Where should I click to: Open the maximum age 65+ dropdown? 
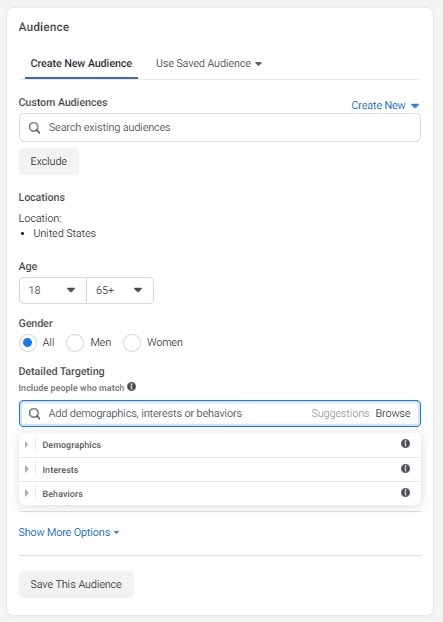[x=120, y=290]
